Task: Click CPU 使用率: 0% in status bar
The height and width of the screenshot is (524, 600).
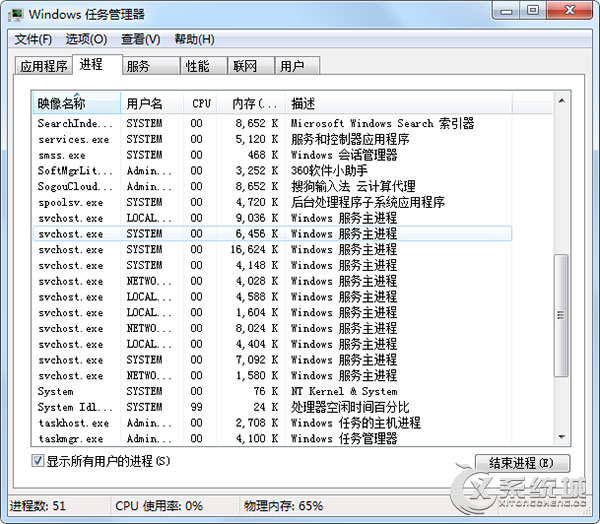Action: click(x=159, y=506)
